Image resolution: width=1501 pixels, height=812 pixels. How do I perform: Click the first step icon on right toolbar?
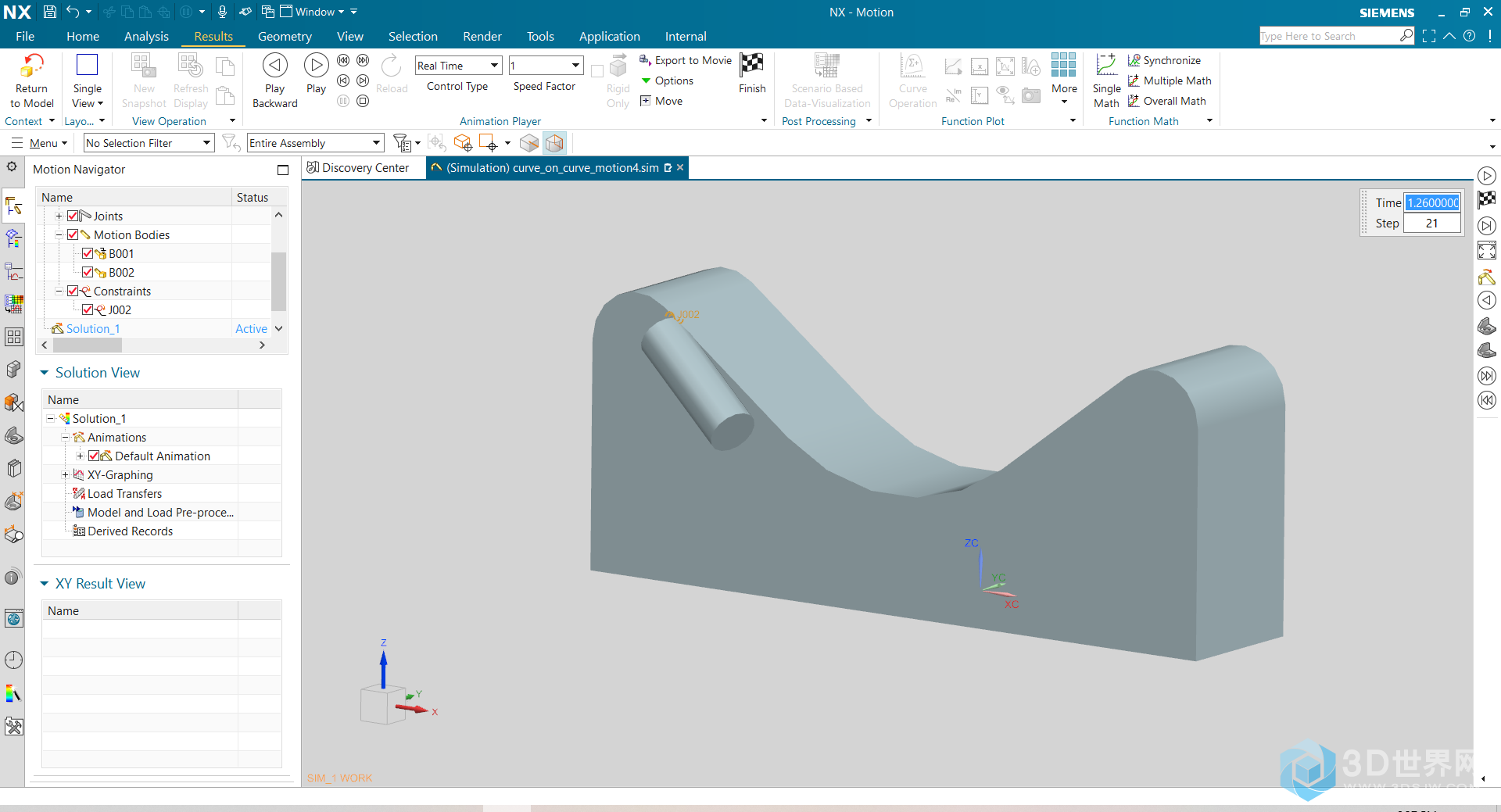click(x=1487, y=401)
